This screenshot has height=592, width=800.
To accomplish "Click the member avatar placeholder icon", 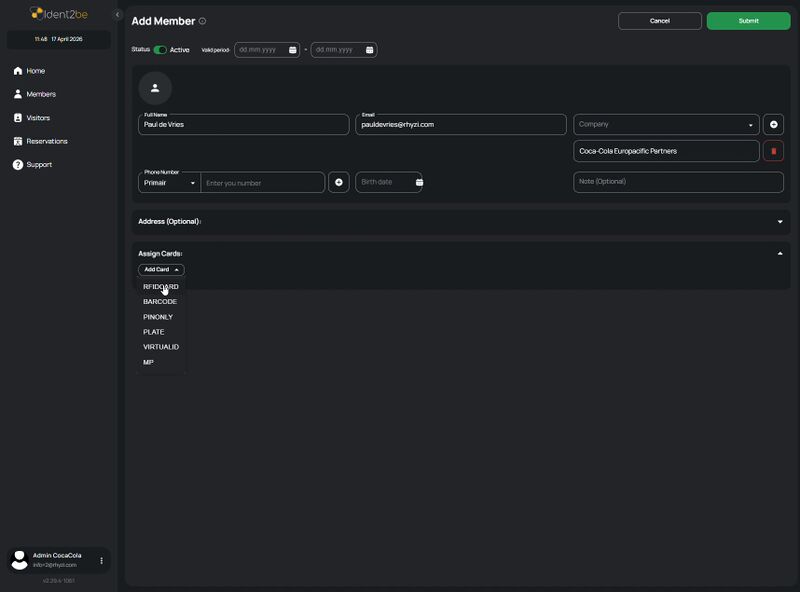I will 155,88.
